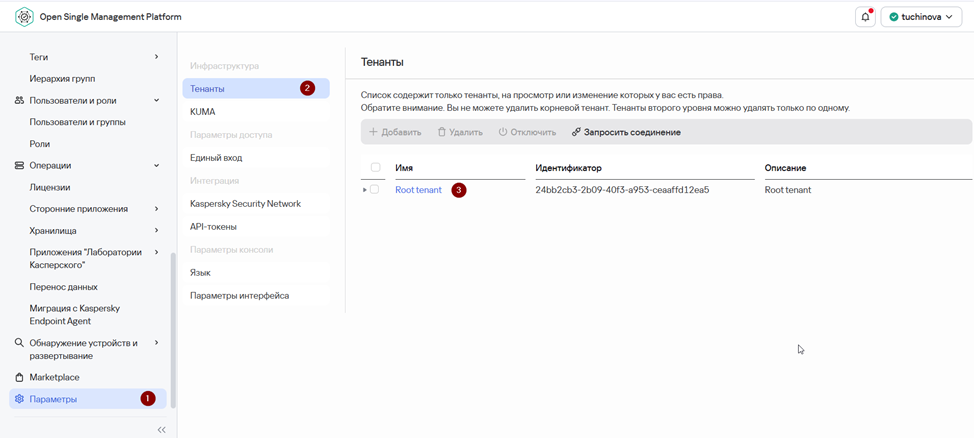This screenshot has height=438, width=974.
Task: Open Перенос данных menu item
Action: [63, 287]
